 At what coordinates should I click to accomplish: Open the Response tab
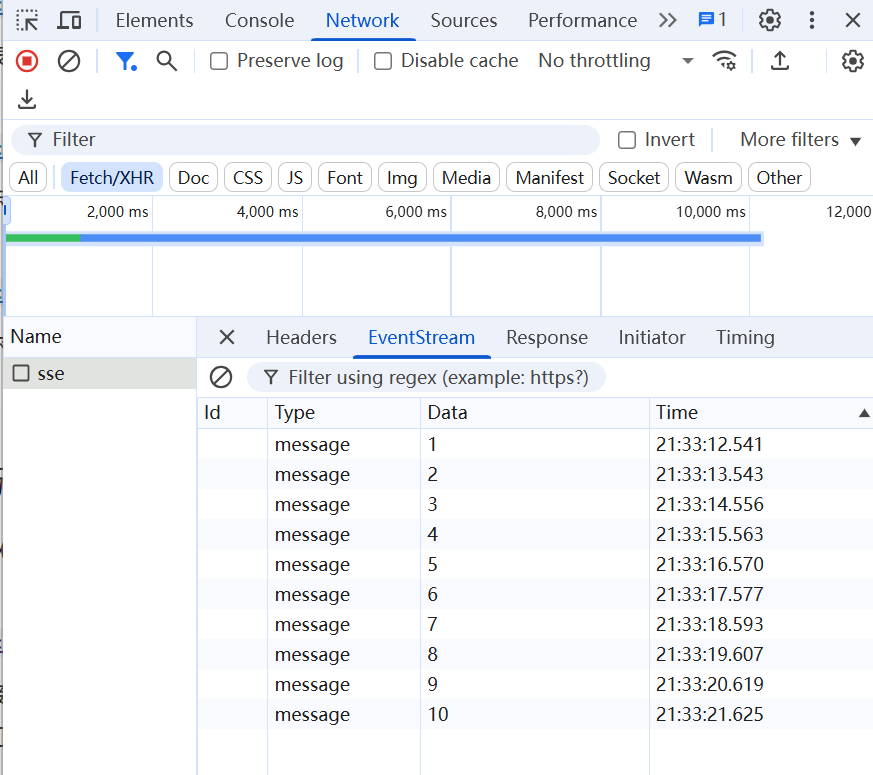tap(547, 337)
